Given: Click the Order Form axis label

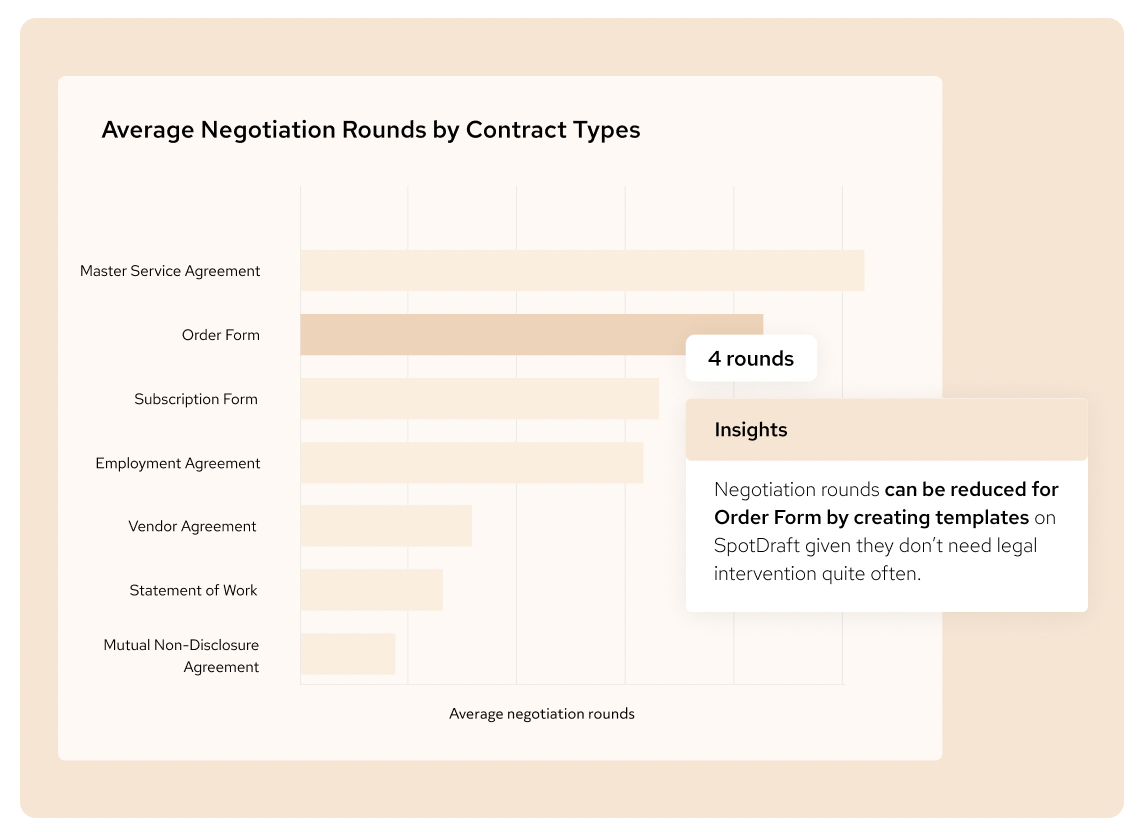Looking at the screenshot, I should click(x=221, y=335).
